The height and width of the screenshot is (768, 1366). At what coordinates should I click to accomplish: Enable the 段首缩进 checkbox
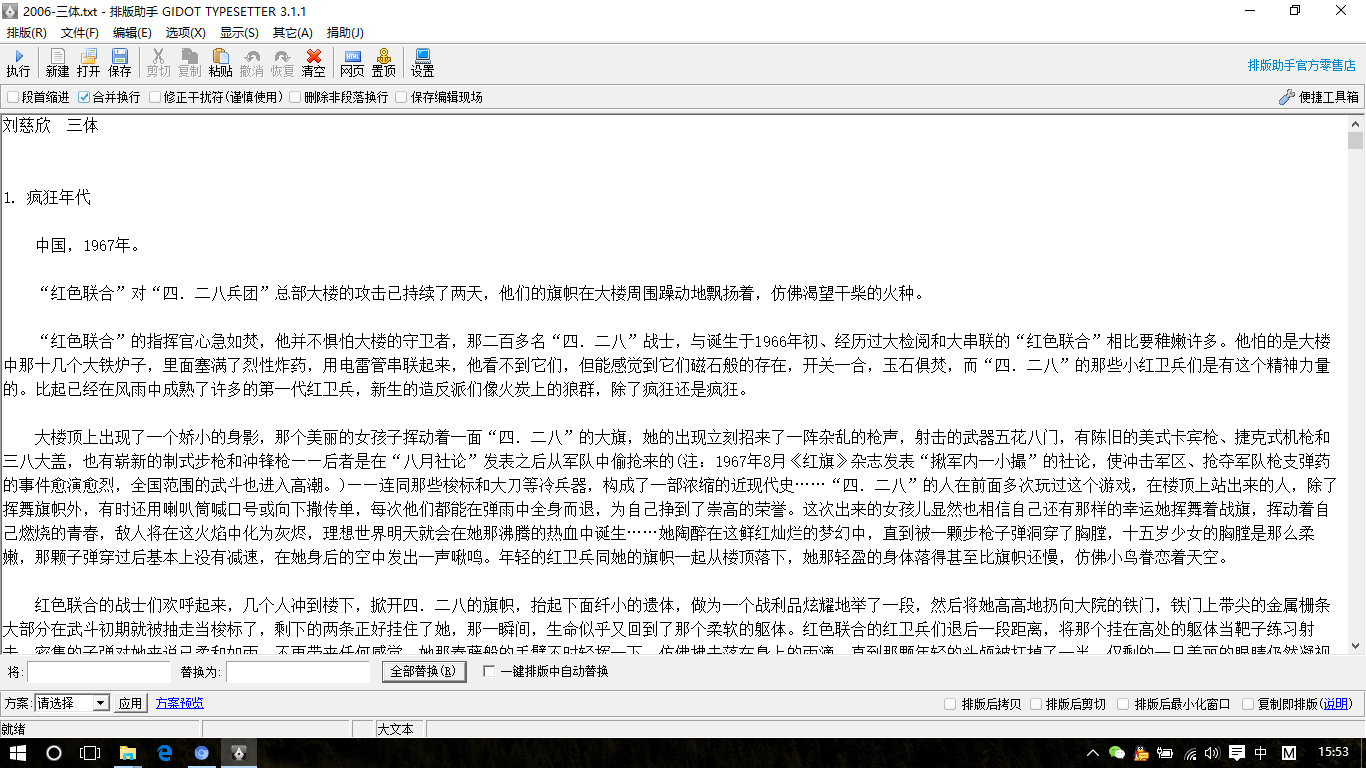[13, 97]
